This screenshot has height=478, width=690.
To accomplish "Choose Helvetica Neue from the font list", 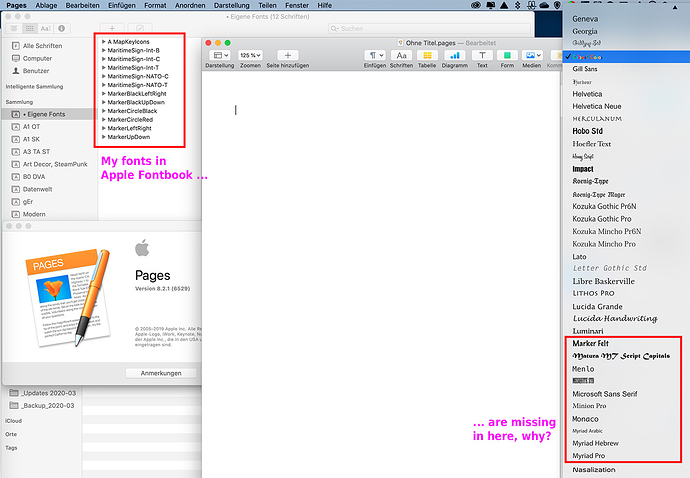I will click(597, 106).
